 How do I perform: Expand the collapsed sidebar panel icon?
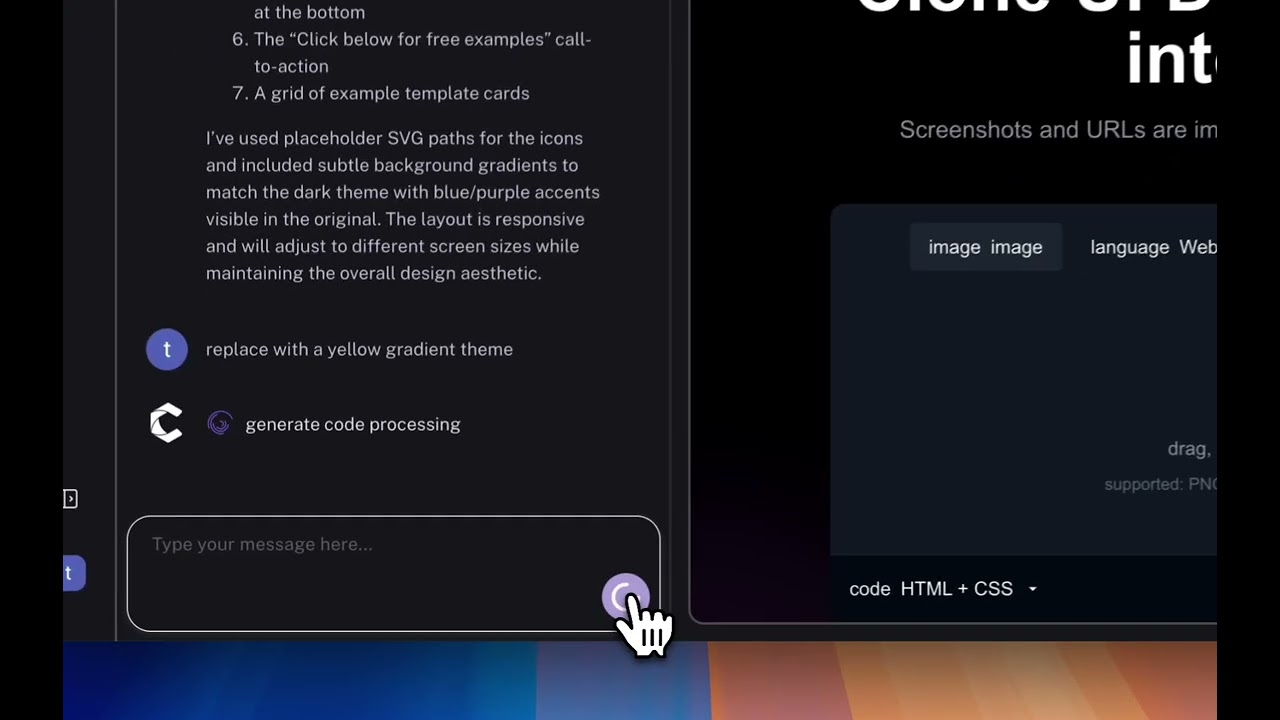70,498
